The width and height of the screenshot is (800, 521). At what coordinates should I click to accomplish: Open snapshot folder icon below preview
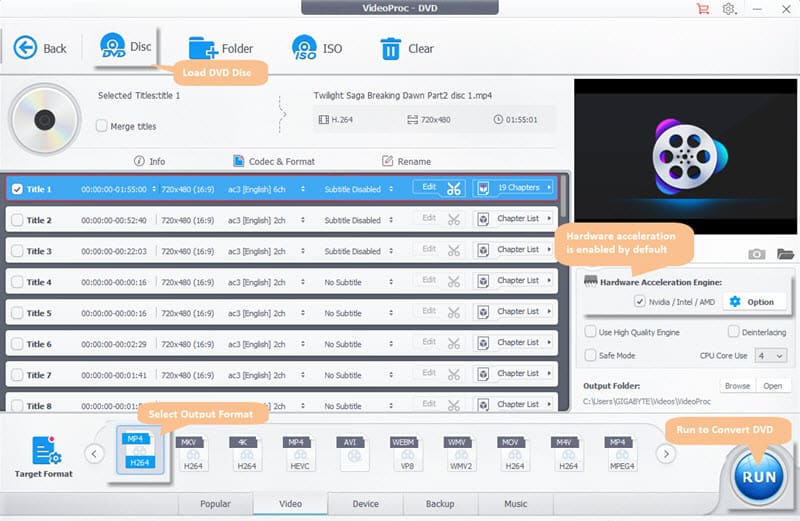[x=785, y=254]
